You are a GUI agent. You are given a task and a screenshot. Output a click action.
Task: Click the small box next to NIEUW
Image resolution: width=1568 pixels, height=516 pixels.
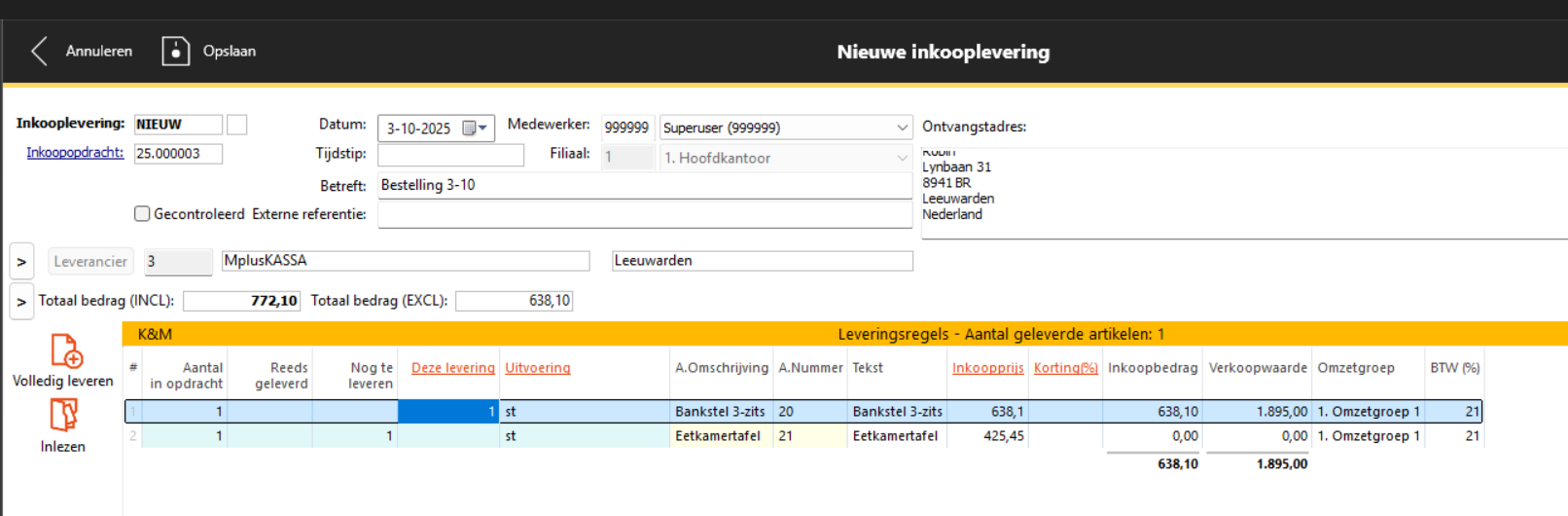pyautogui.click(x=236, y=125)
